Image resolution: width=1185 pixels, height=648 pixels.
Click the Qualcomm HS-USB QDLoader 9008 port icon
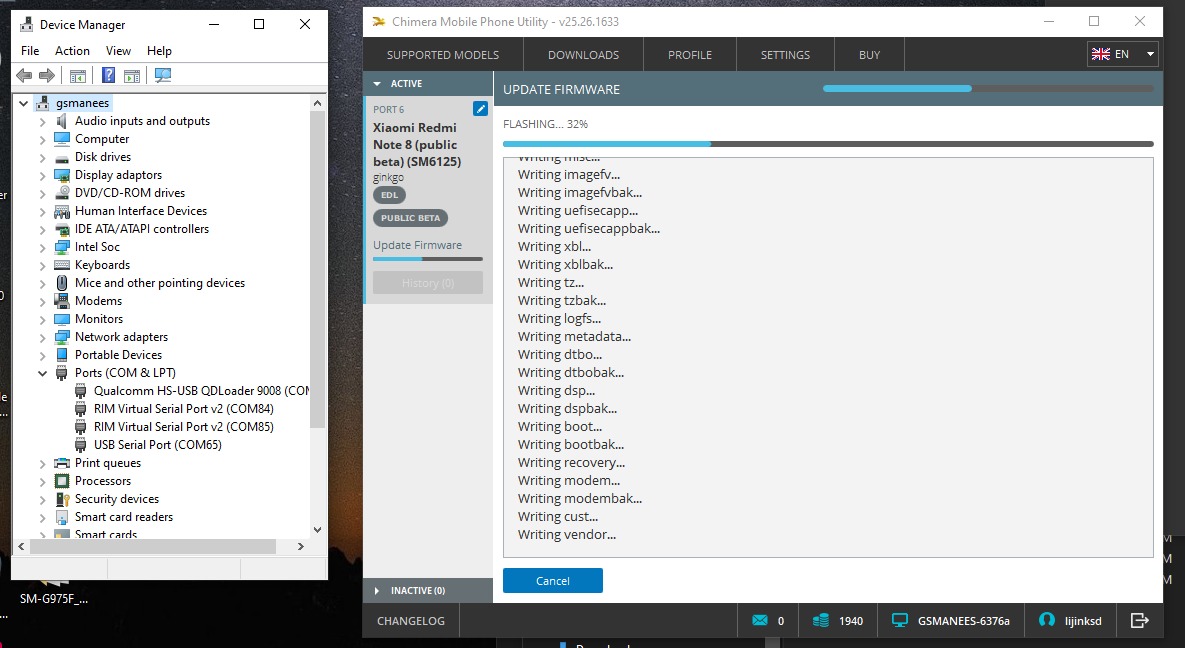pos(81,391)
